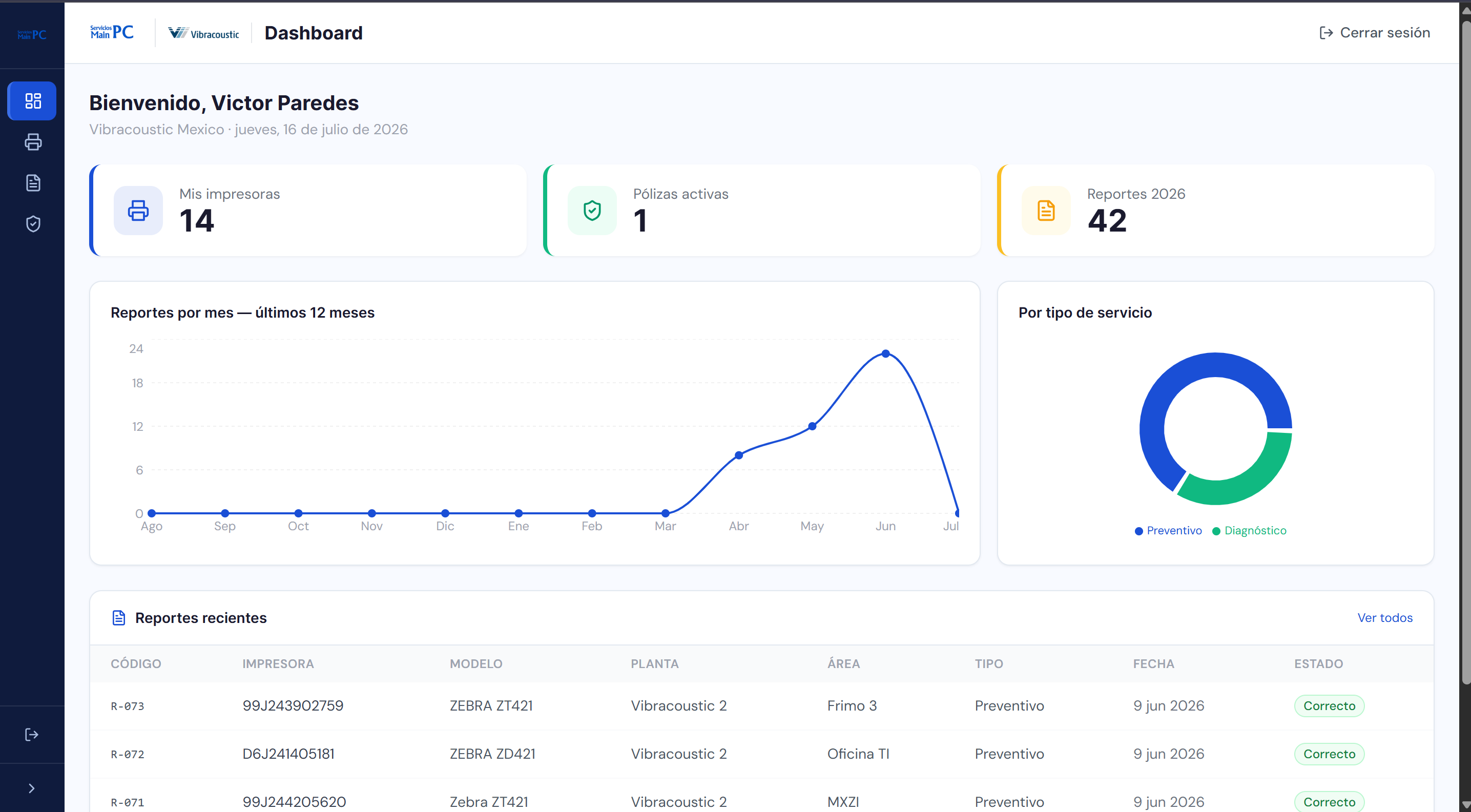Click the document icon beside Reportes recientes
1471x812 pixels.
click(x=119, y=618)
